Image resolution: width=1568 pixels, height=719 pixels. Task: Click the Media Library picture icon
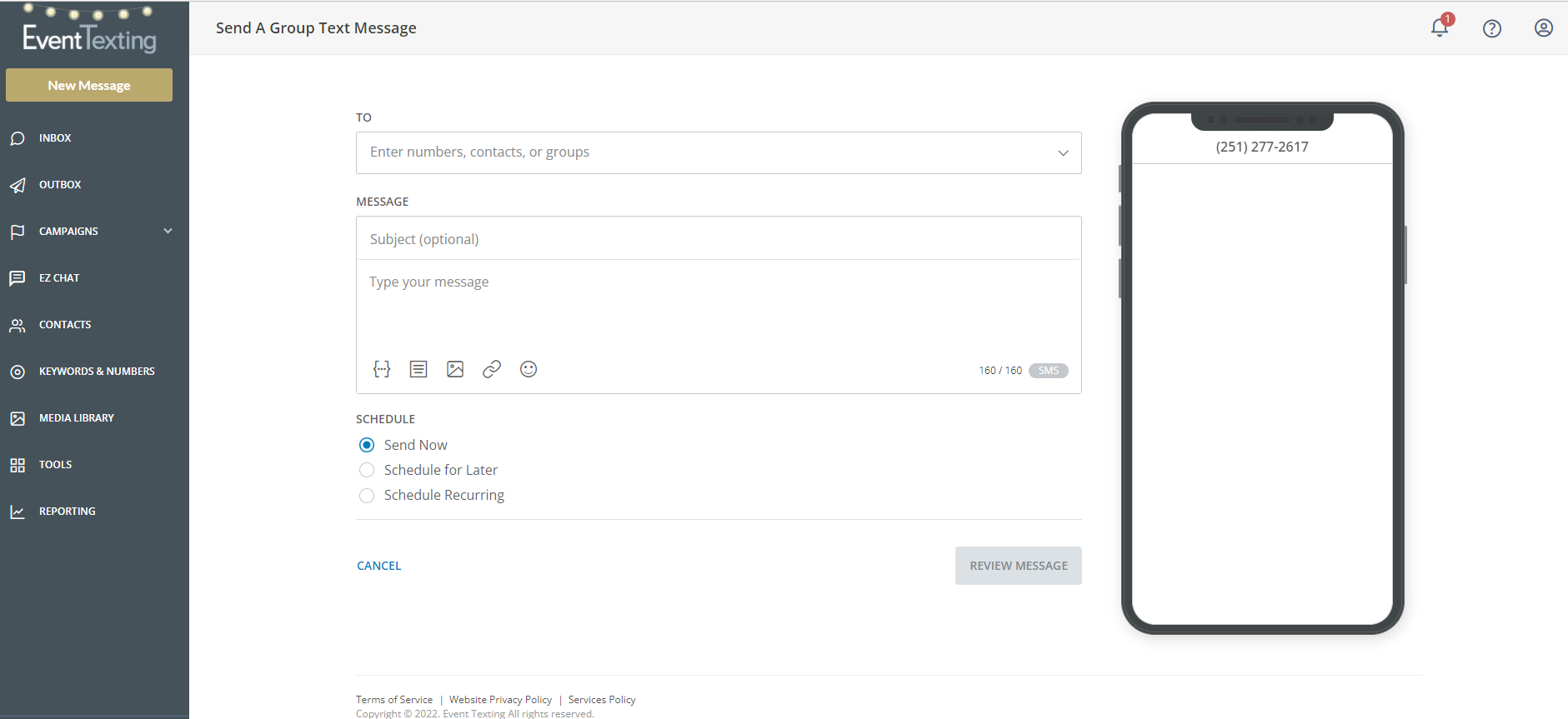(18, 418)
